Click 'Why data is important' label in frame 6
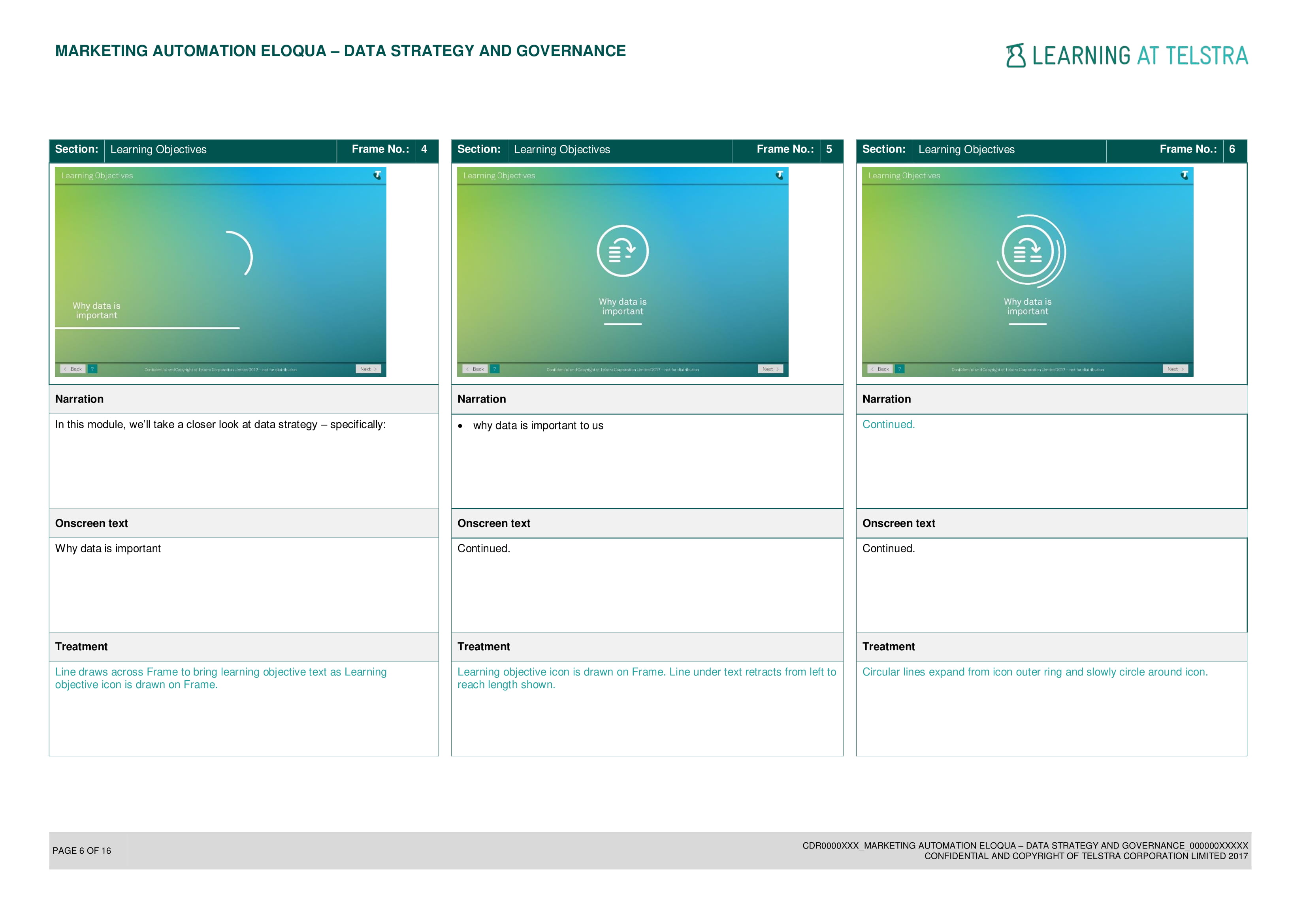Image resolution: width=1307 pixels, height=924 pixels. [x=1028, y=306]
